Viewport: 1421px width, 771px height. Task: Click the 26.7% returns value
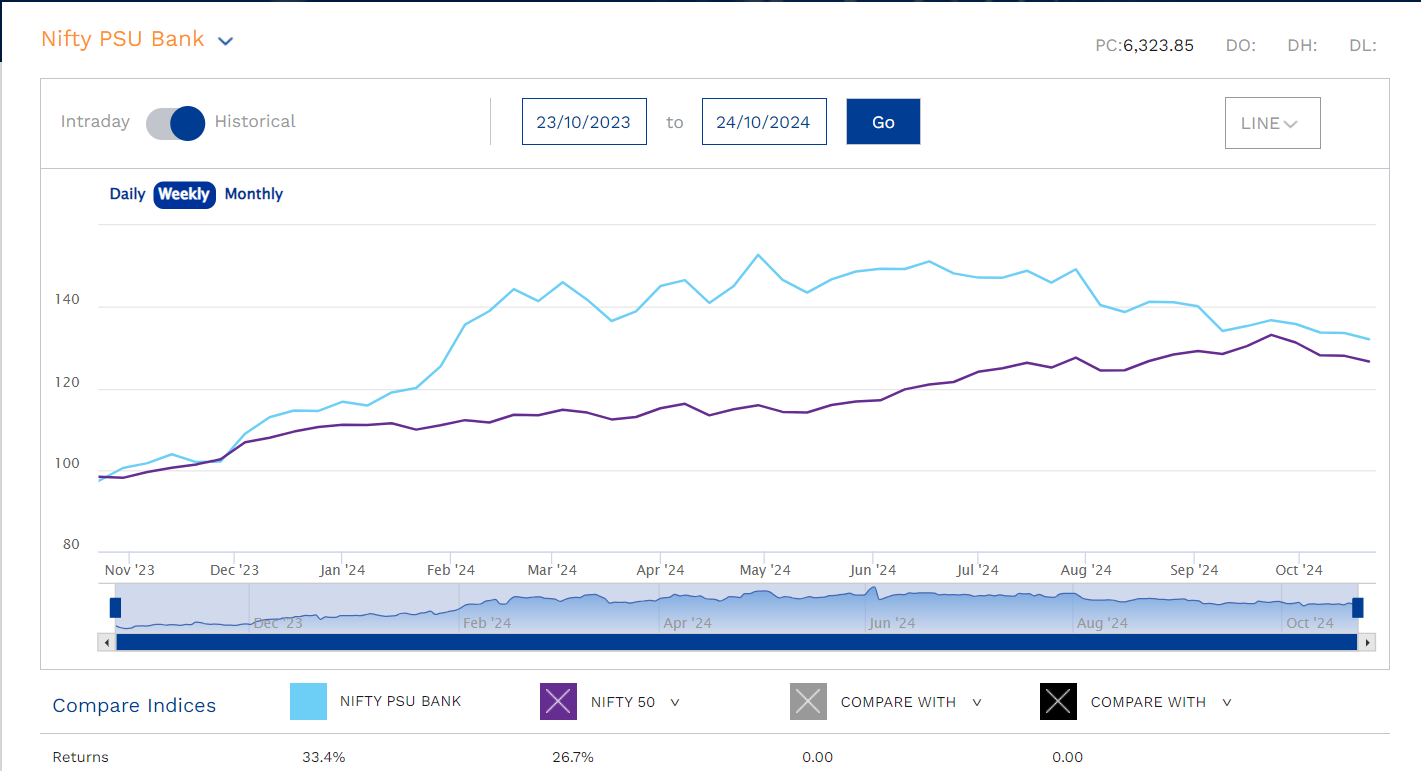[573, 757]
